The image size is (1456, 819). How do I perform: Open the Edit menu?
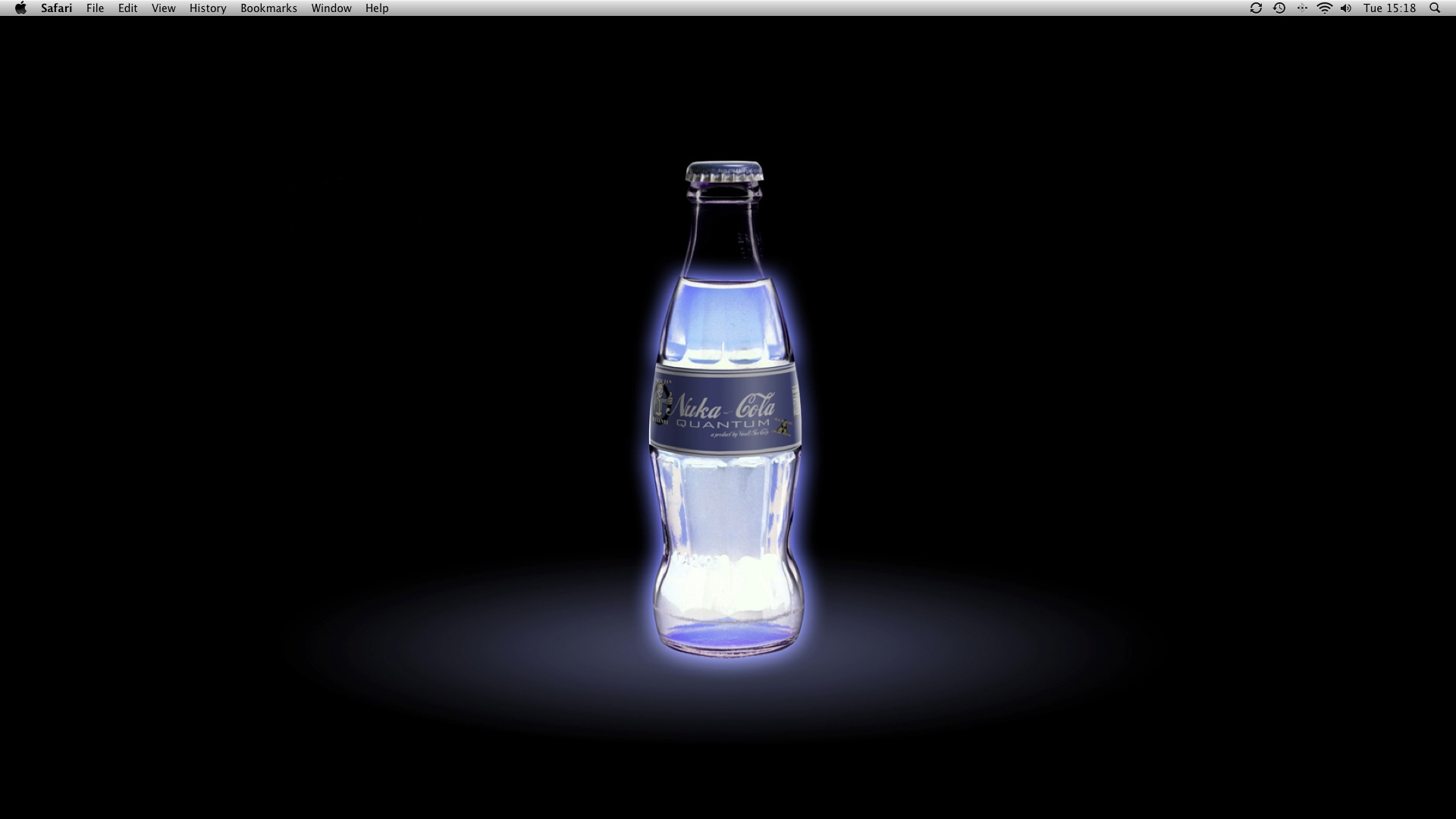(x=127, y=8)
